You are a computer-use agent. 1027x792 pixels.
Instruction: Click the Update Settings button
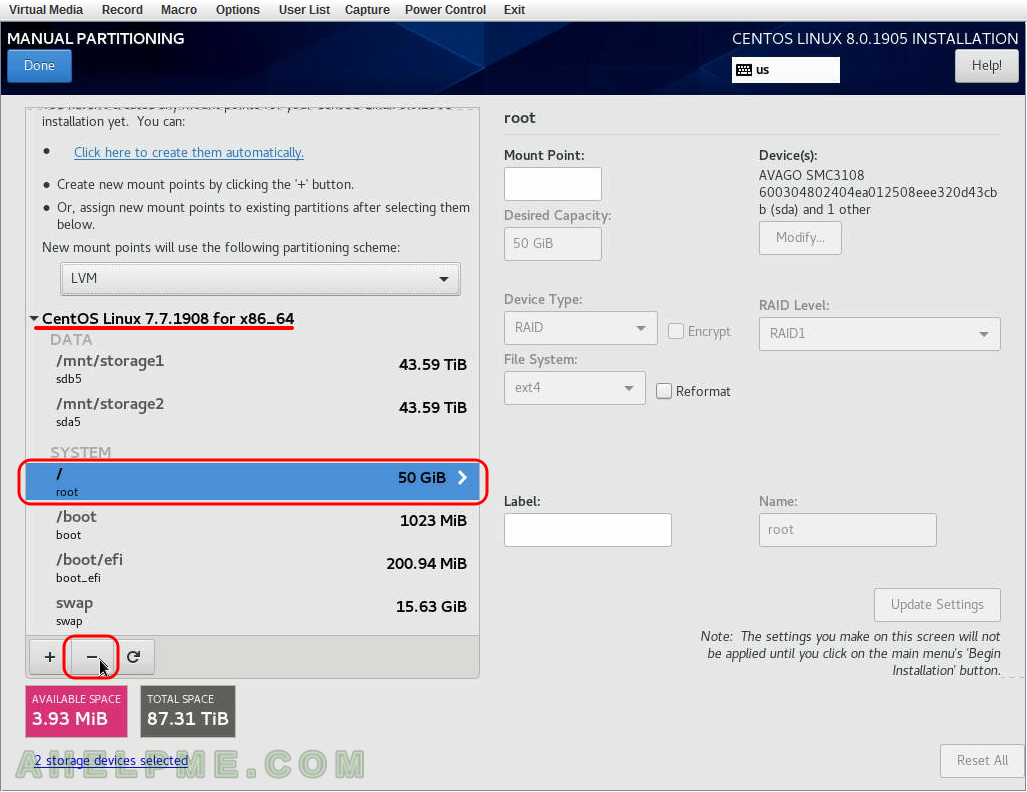point(937,605)
